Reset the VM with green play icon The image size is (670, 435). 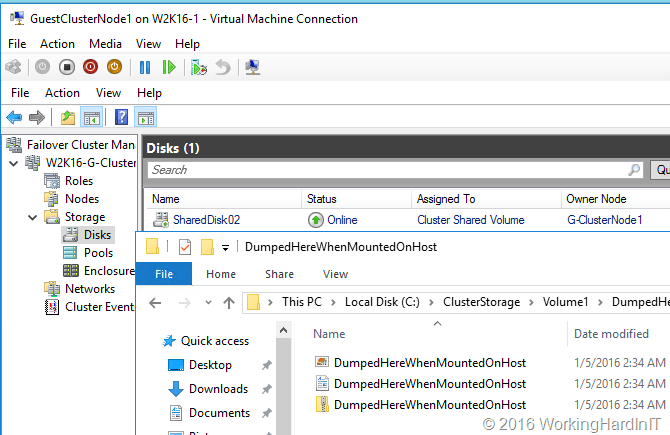pyautogui.click(x=169, y=67)
